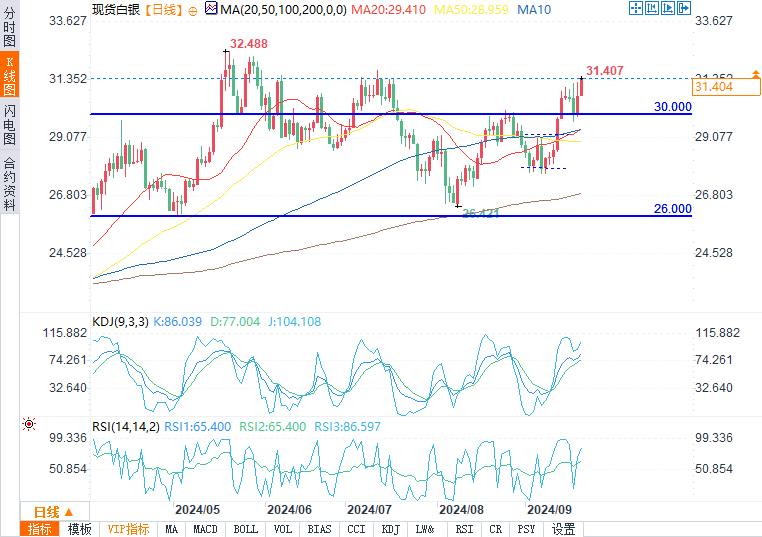
Task: Click the current price tag 31.404
Action: tap(726, 87)
